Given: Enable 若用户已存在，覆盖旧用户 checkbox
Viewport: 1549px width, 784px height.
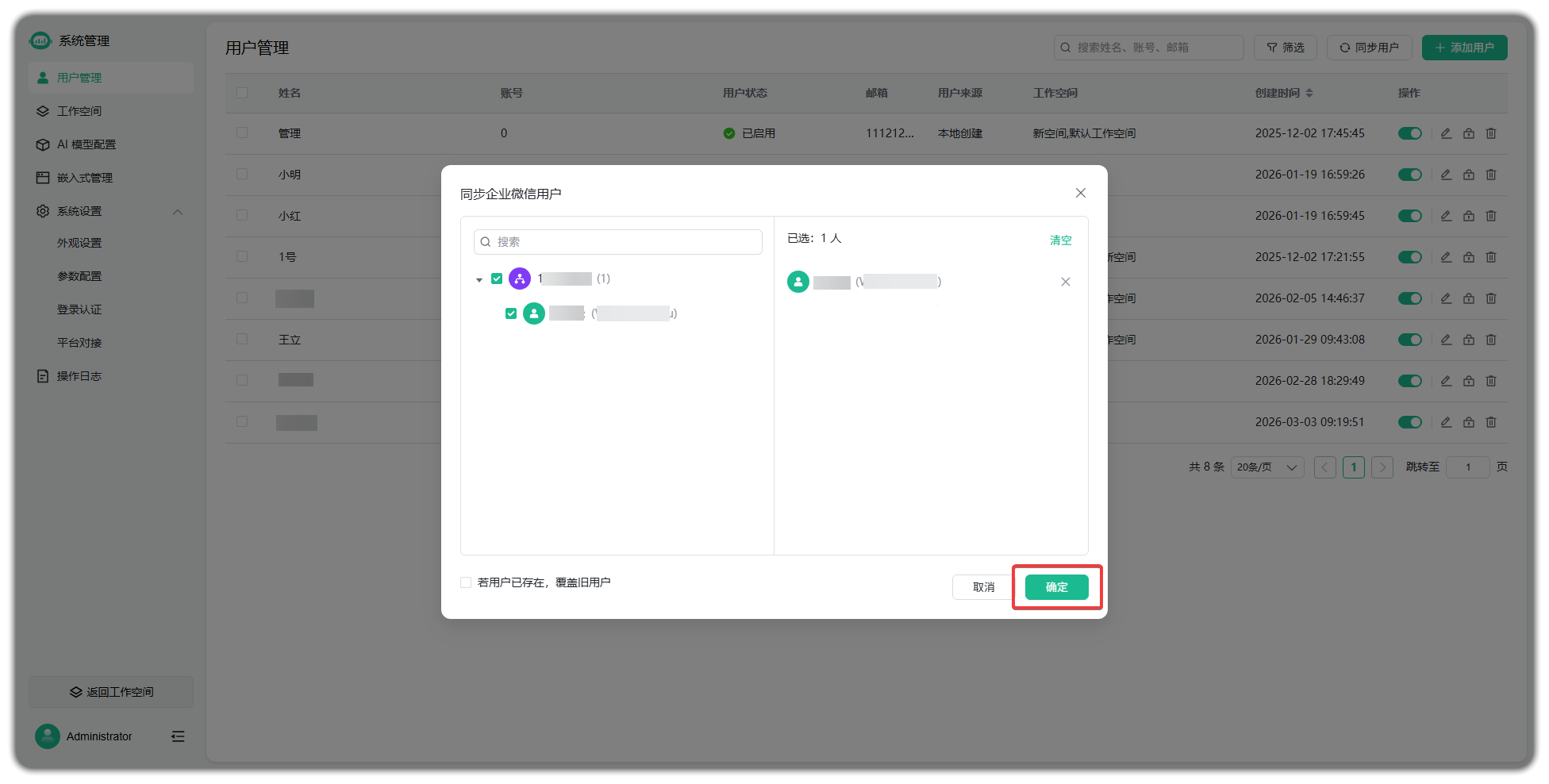Looking at the screenshot, I should [466, 582].
